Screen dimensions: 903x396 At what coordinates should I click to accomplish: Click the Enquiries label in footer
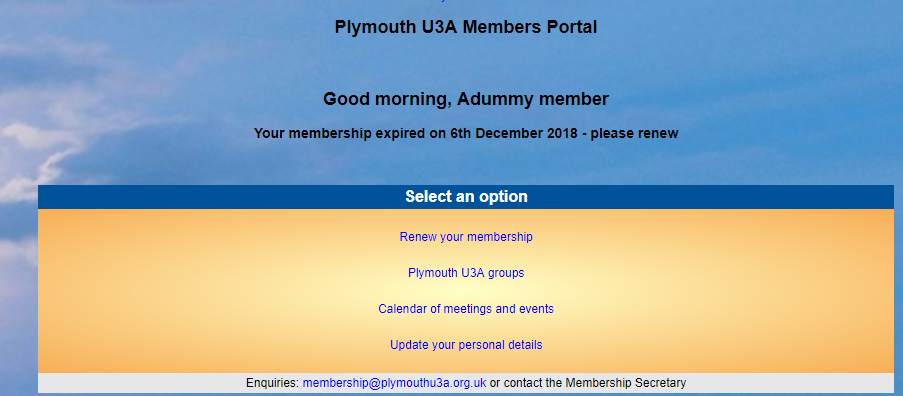coord(272,383)
